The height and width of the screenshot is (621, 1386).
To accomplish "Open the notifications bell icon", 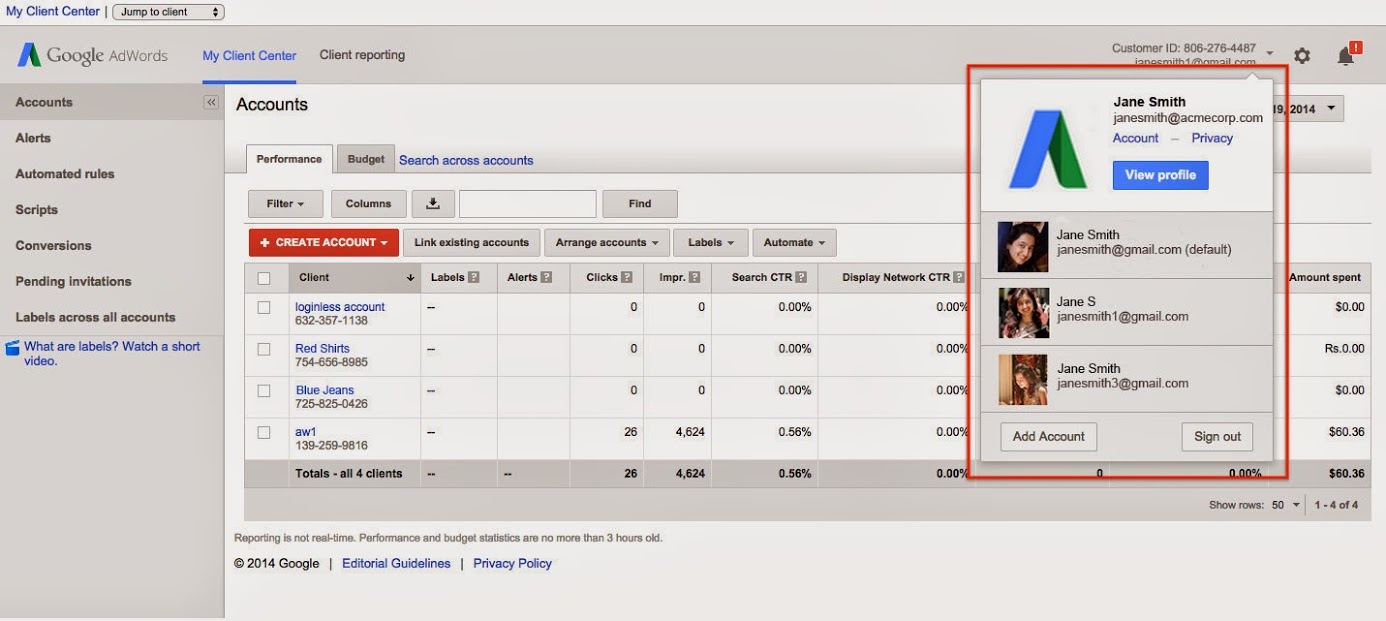I will pos(1346,56).
